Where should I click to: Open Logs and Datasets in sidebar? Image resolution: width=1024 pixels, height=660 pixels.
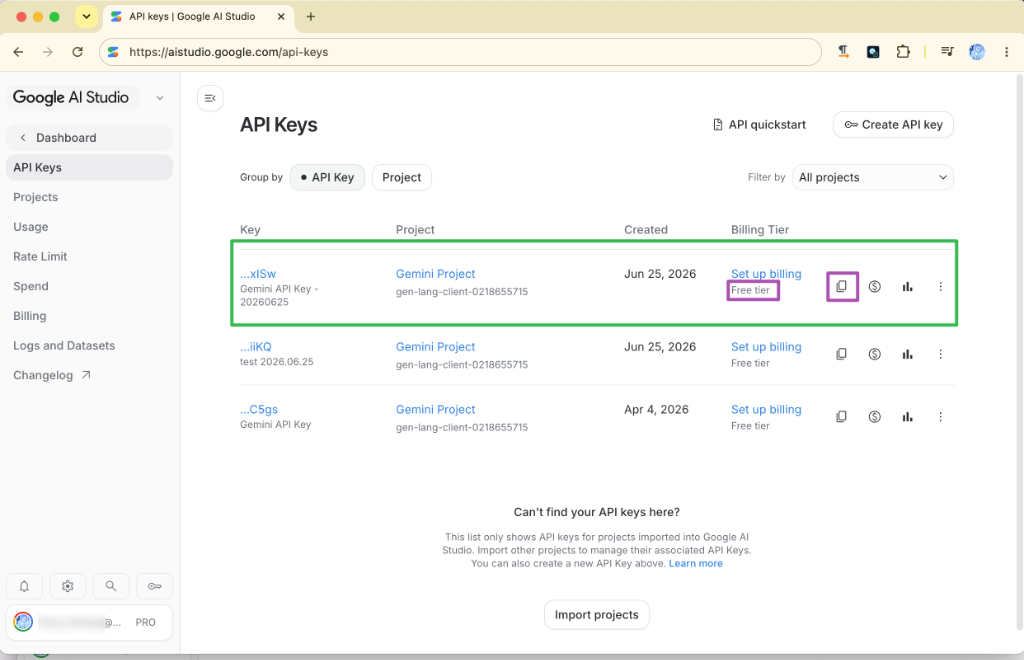pyautogui.click(x=64, y=346)
